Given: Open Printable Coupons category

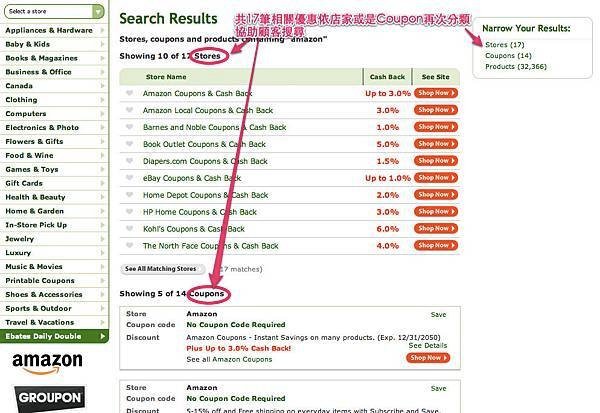Looking at the screenshot, I should point(54,280).
